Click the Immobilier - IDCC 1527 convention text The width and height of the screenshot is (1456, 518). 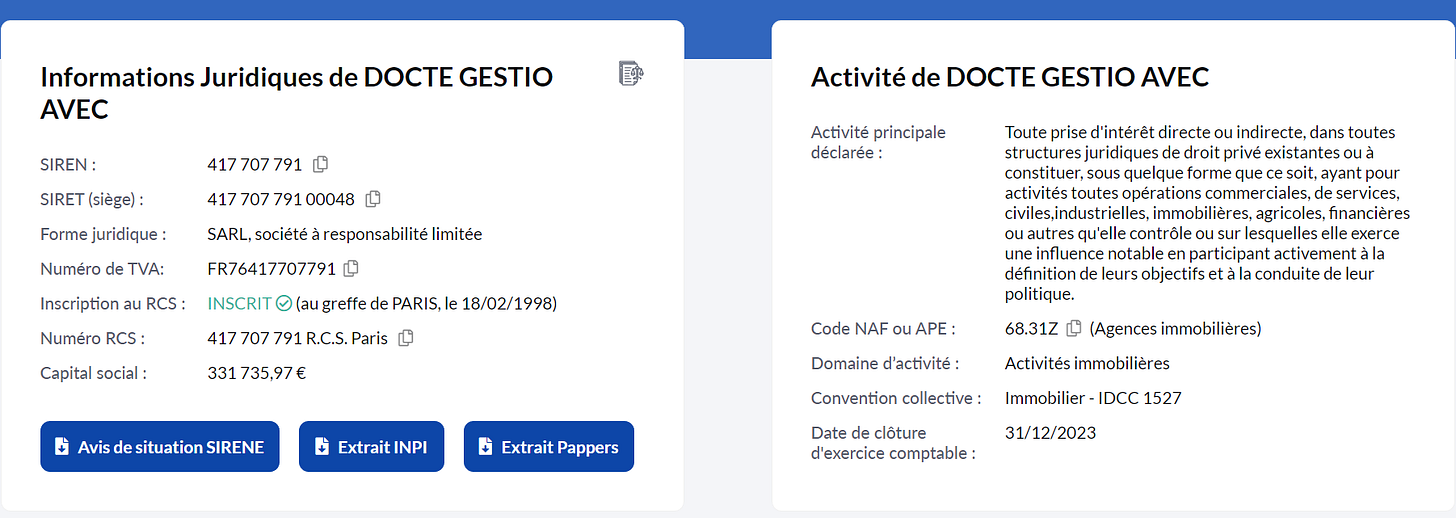point(1093,398)
